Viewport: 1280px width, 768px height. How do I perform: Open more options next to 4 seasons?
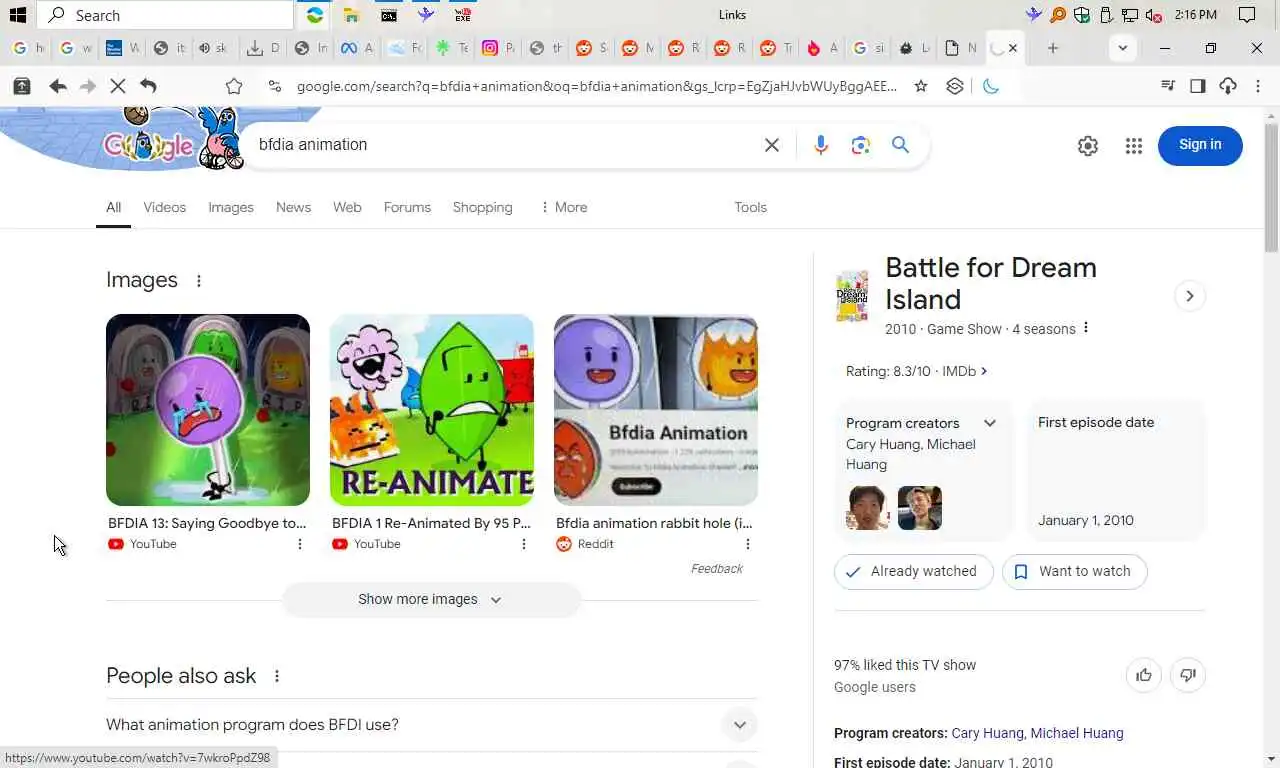(1086, 328)
